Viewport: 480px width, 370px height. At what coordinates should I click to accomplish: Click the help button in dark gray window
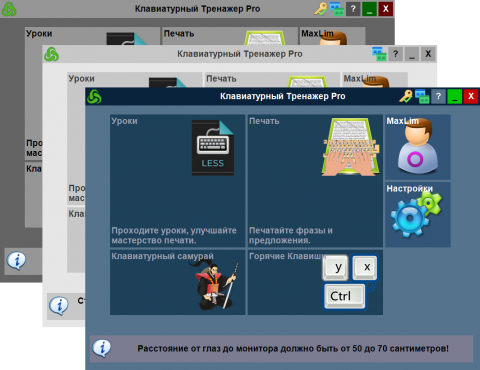[x=353, y=9]
